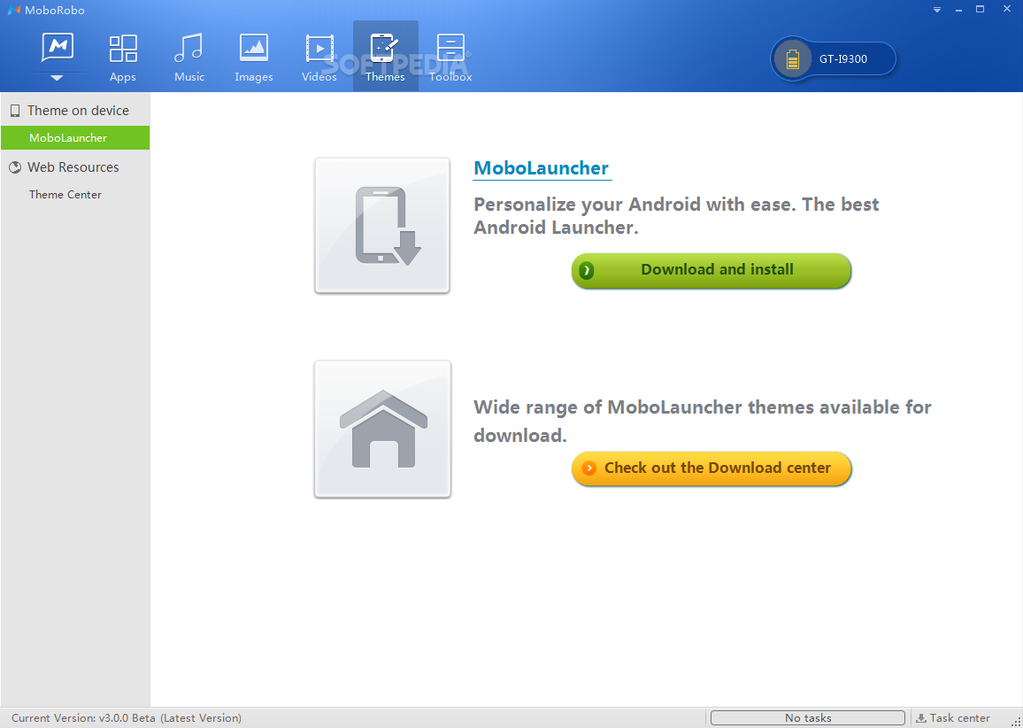
Task: Click the Download and install button
Action: [x=711, y=270]
